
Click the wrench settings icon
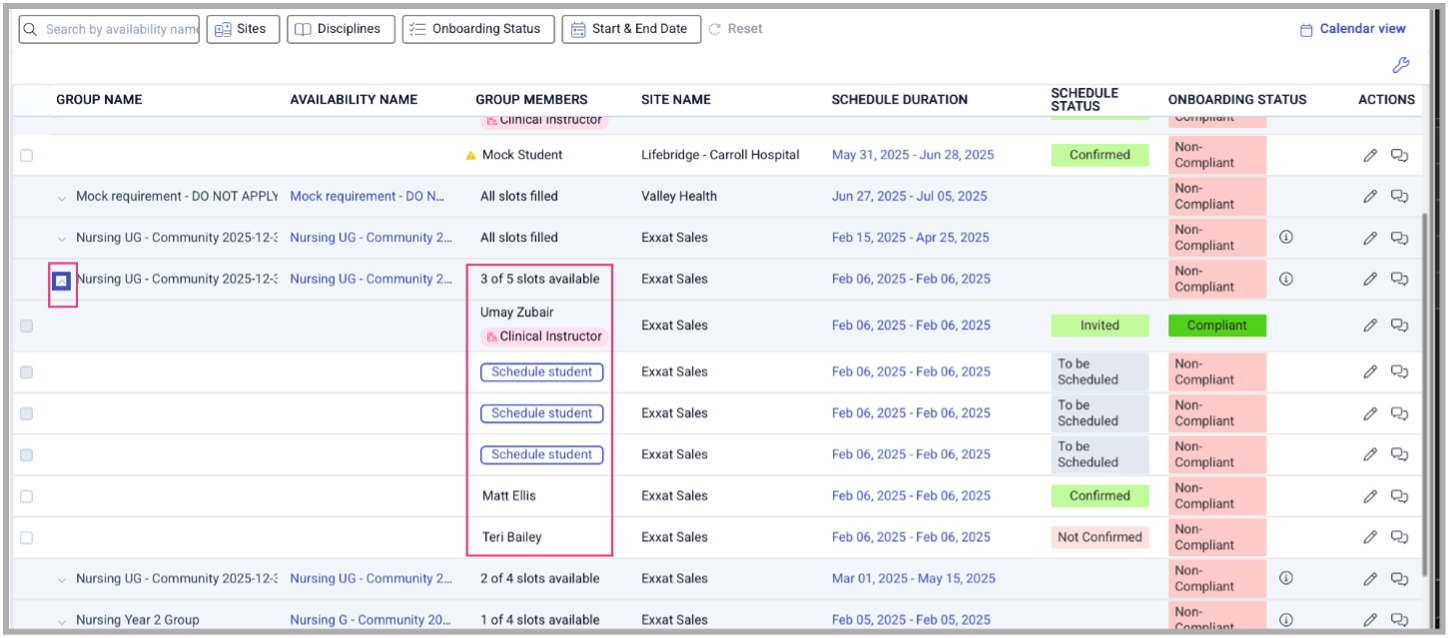coord(1400,66)
